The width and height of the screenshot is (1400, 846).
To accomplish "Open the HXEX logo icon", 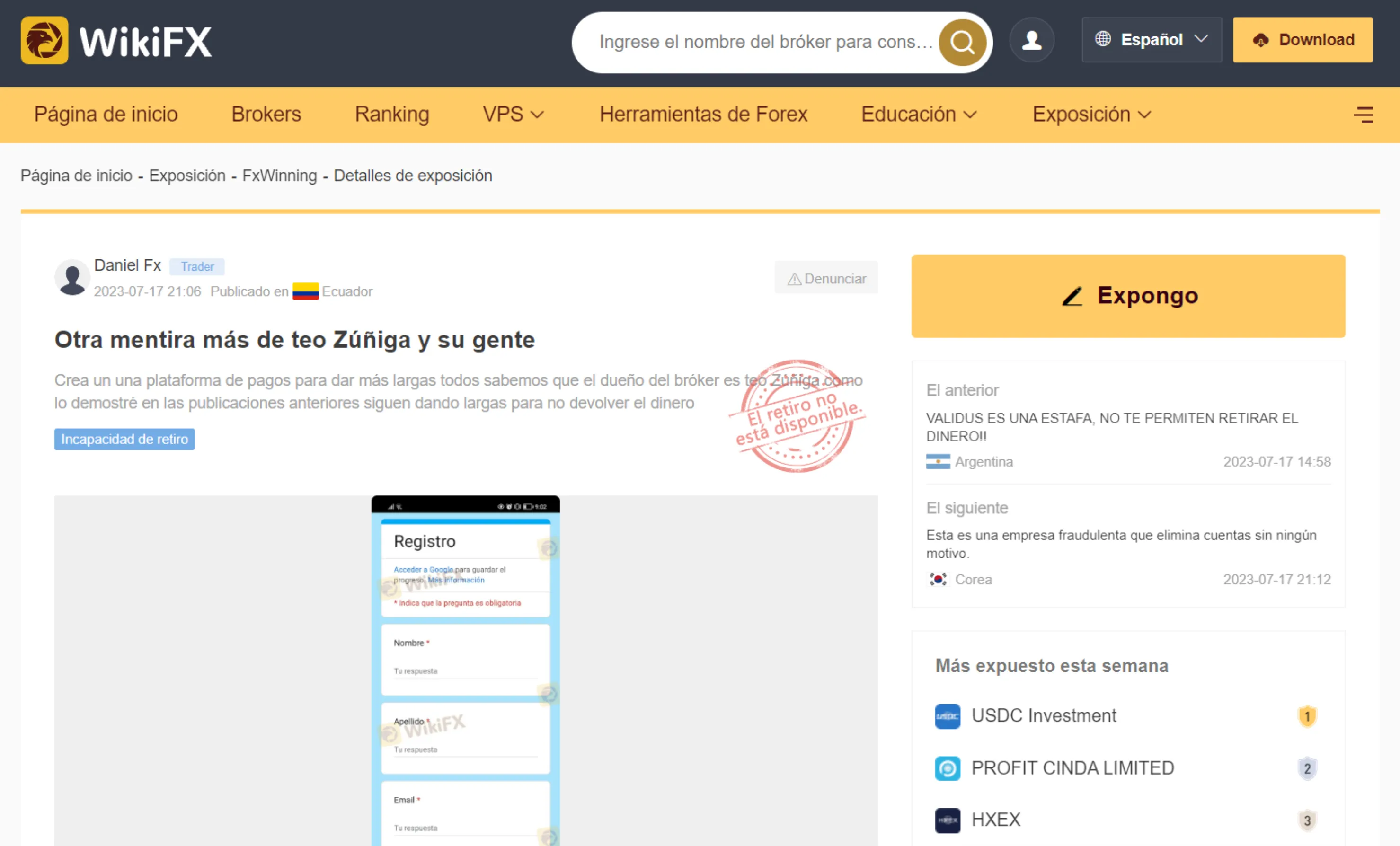I will point(947,820).
